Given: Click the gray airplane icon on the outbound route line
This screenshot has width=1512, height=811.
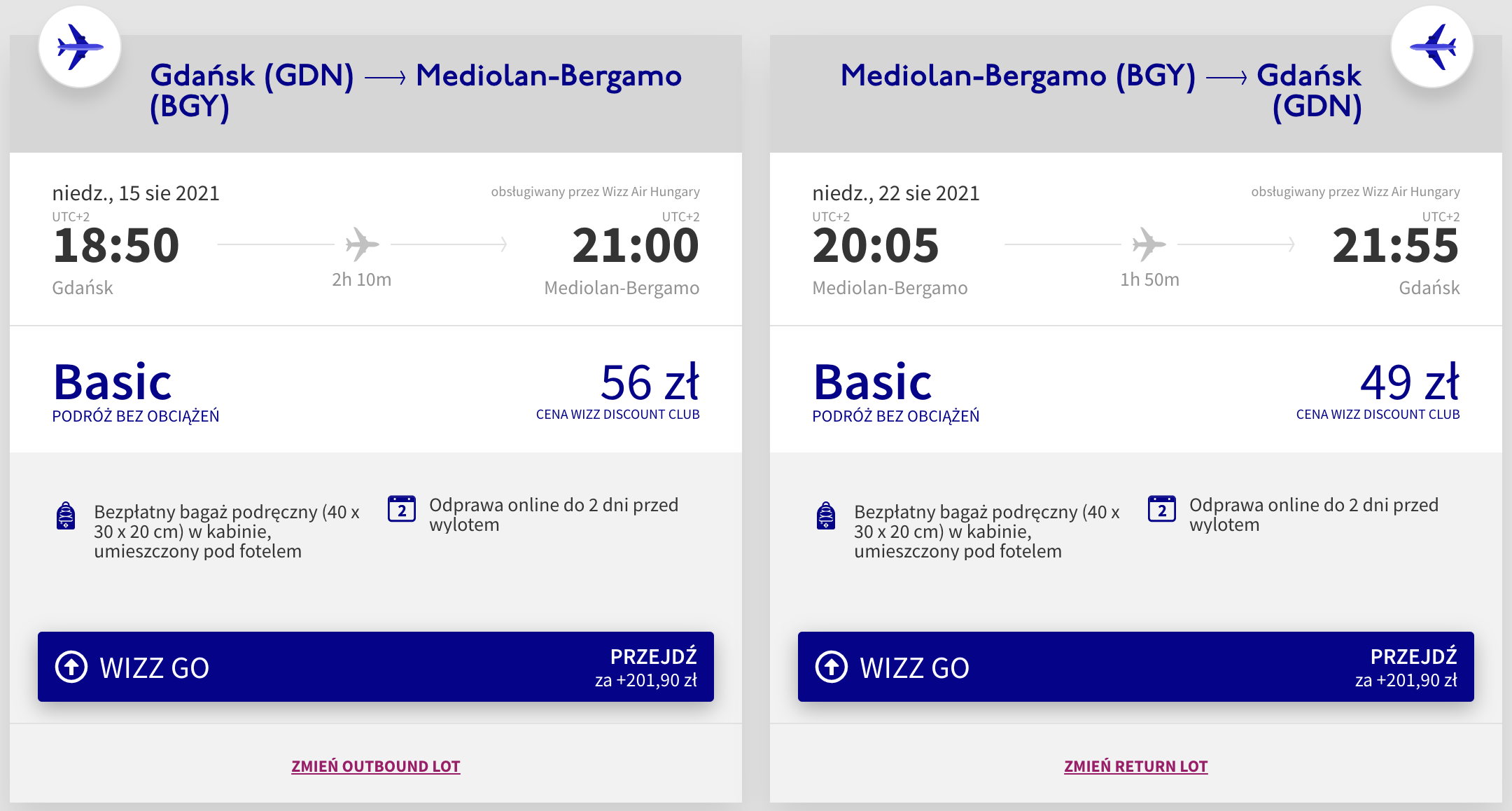Looking at the screenshot, I should pyautogui.click(x=361, y=244).
